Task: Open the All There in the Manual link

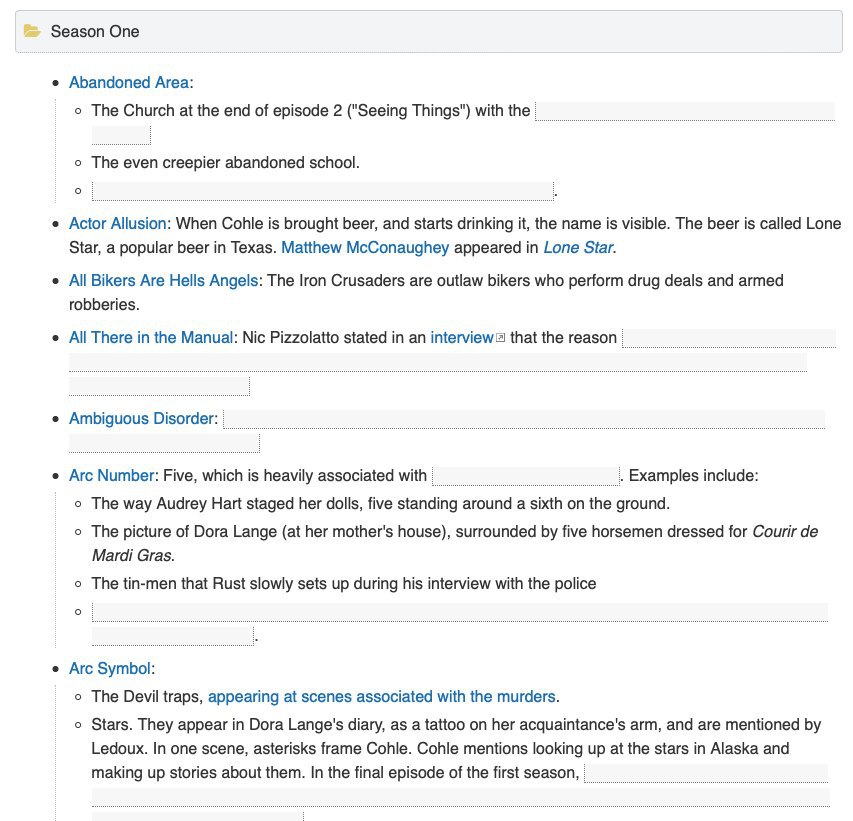Action: point(150,338)
